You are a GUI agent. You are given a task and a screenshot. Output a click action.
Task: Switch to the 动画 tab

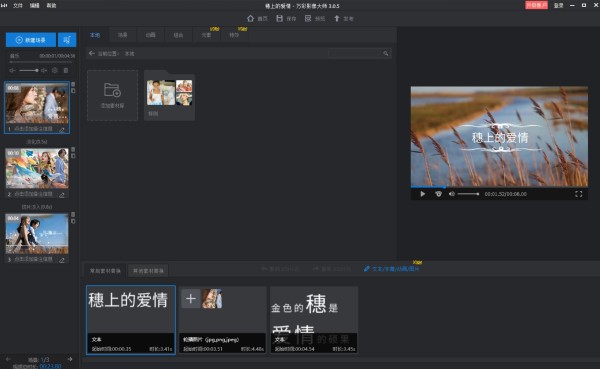[150, 35]
